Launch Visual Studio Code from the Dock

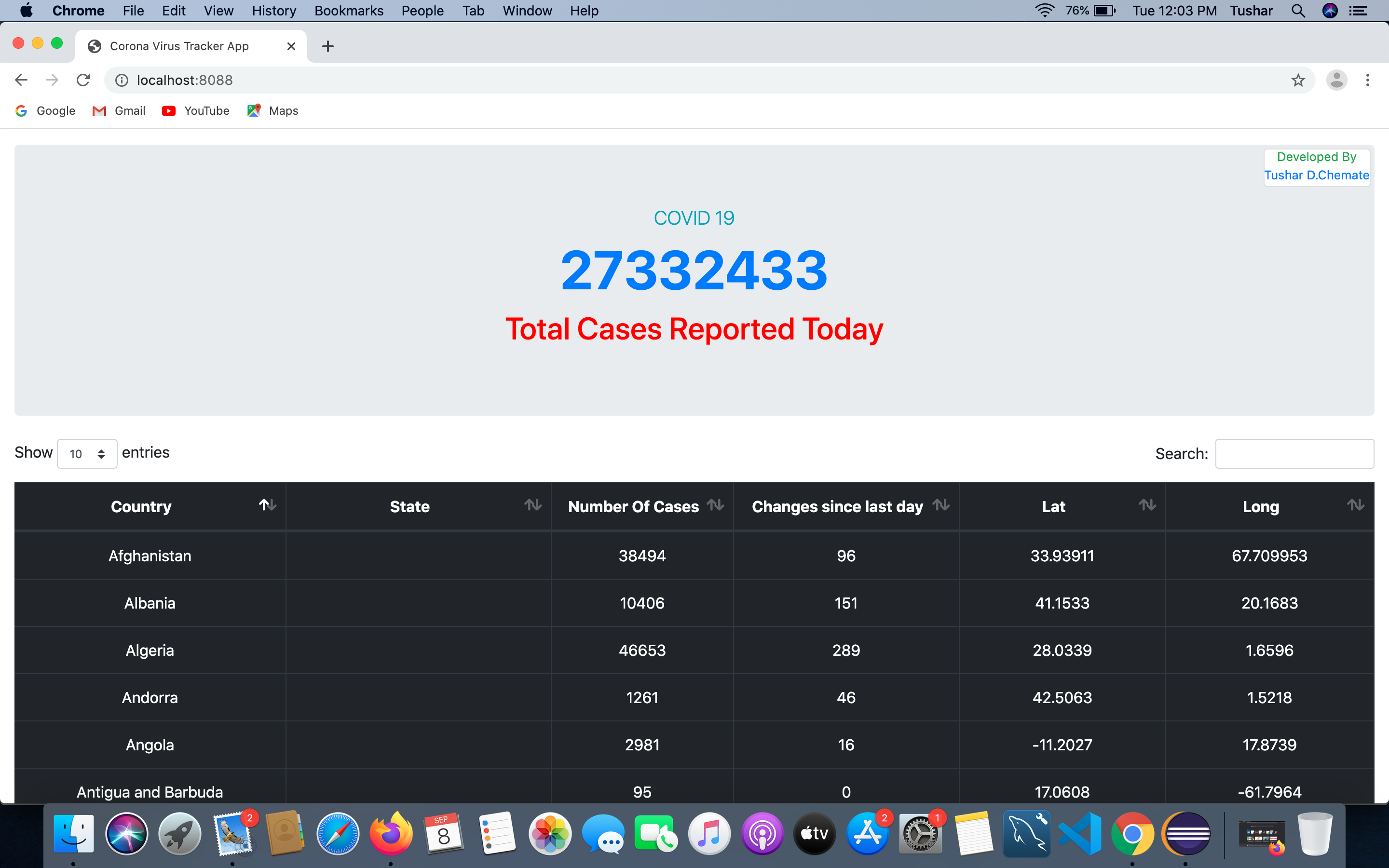pos(1079,833)
